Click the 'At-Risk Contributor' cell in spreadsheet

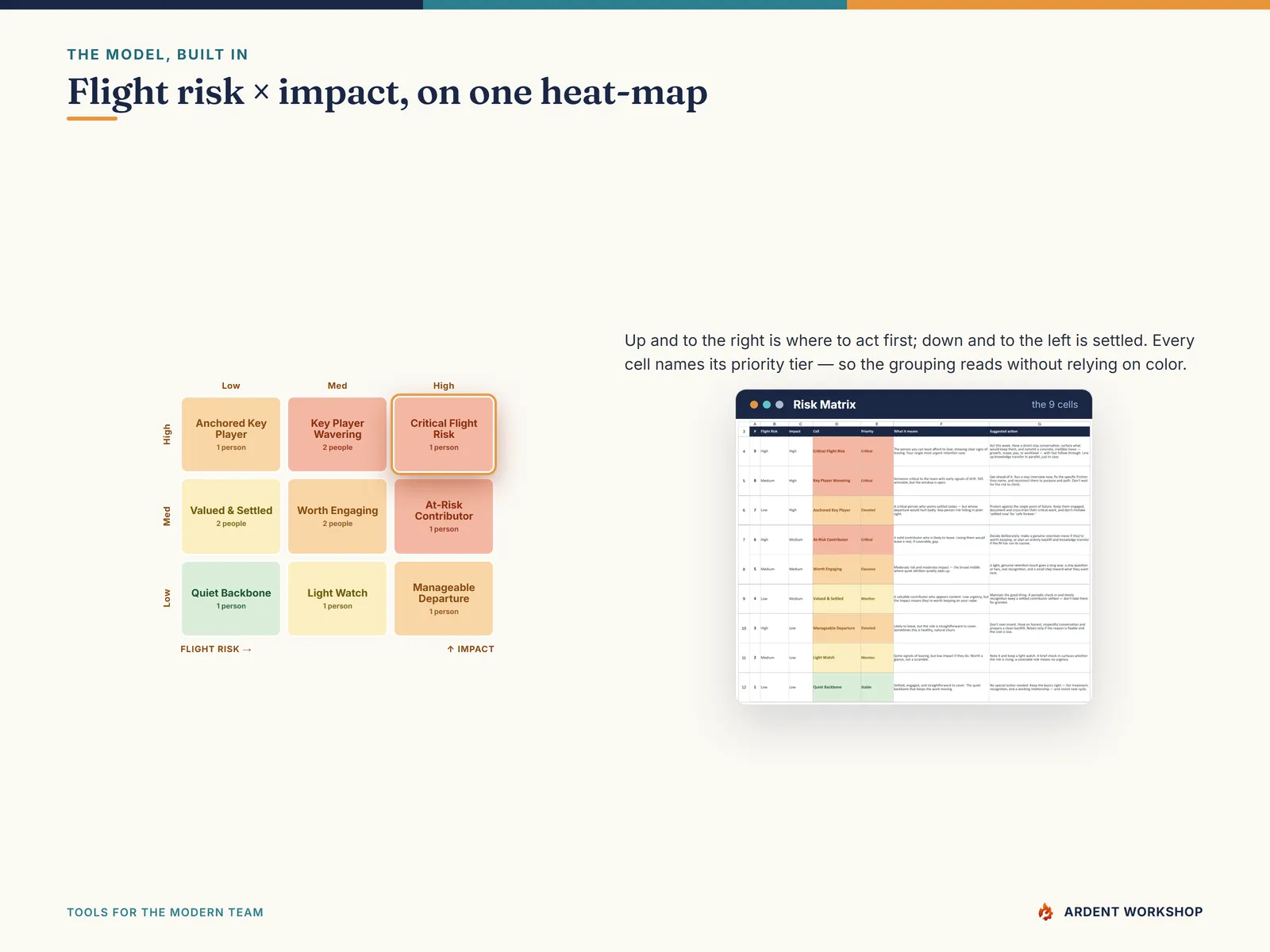coord(836,539)
